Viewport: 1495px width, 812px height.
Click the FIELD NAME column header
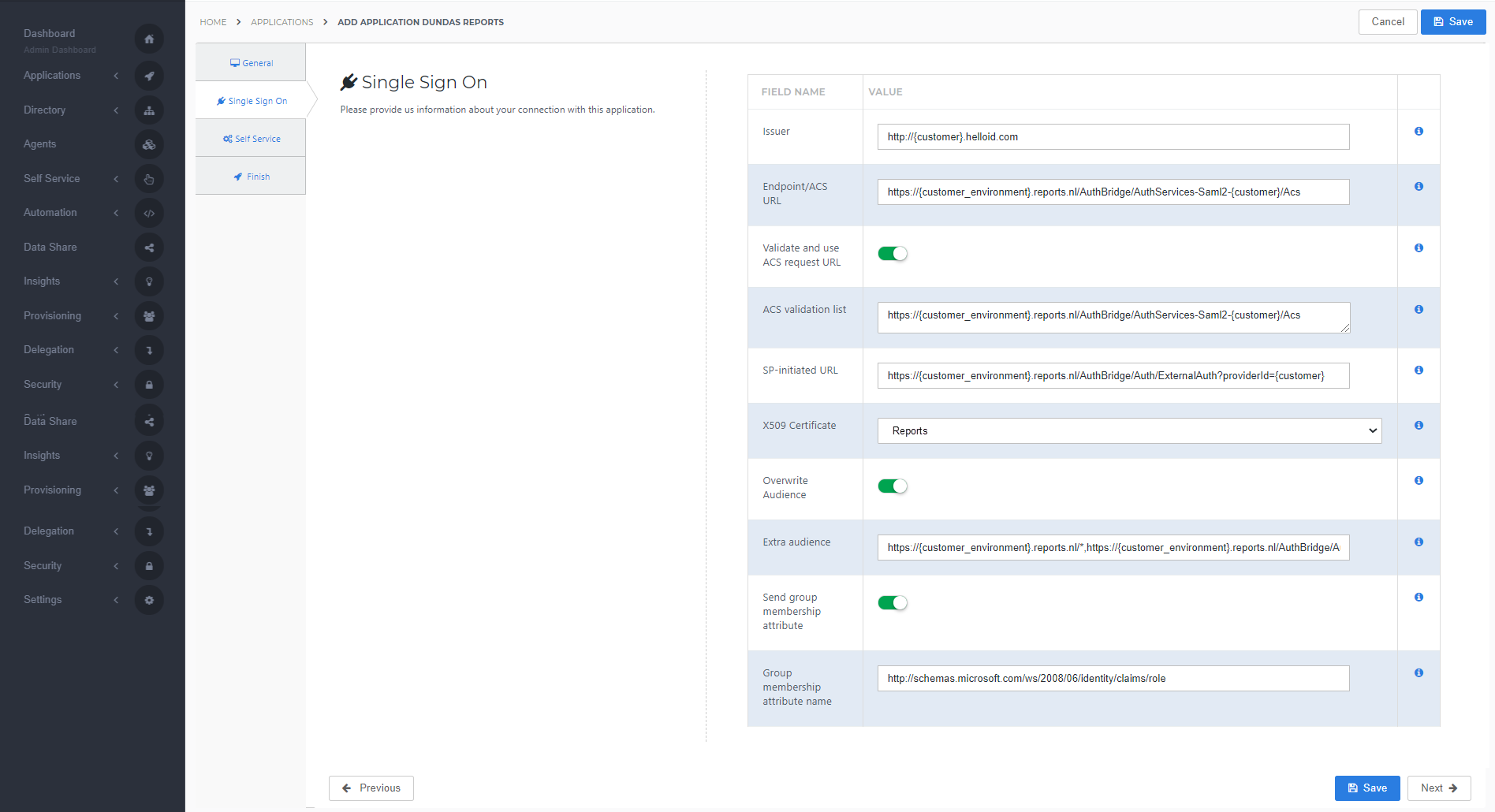coord(793,92)
